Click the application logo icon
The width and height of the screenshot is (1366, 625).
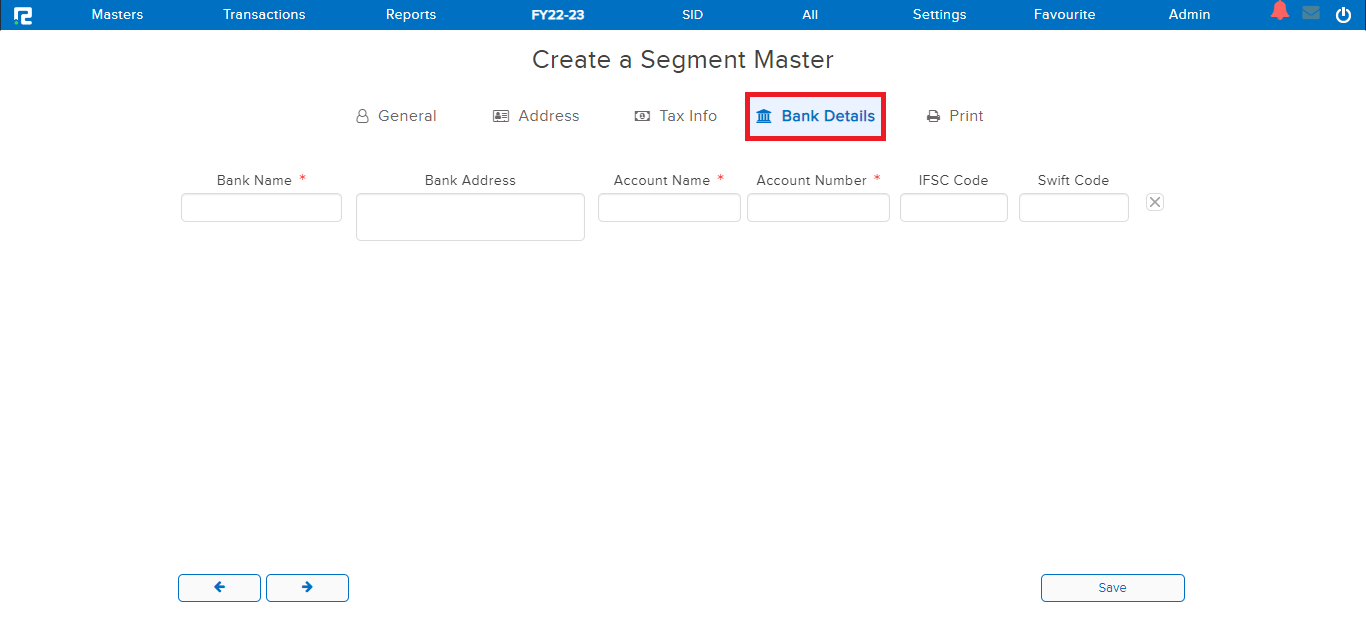(23, 14)
